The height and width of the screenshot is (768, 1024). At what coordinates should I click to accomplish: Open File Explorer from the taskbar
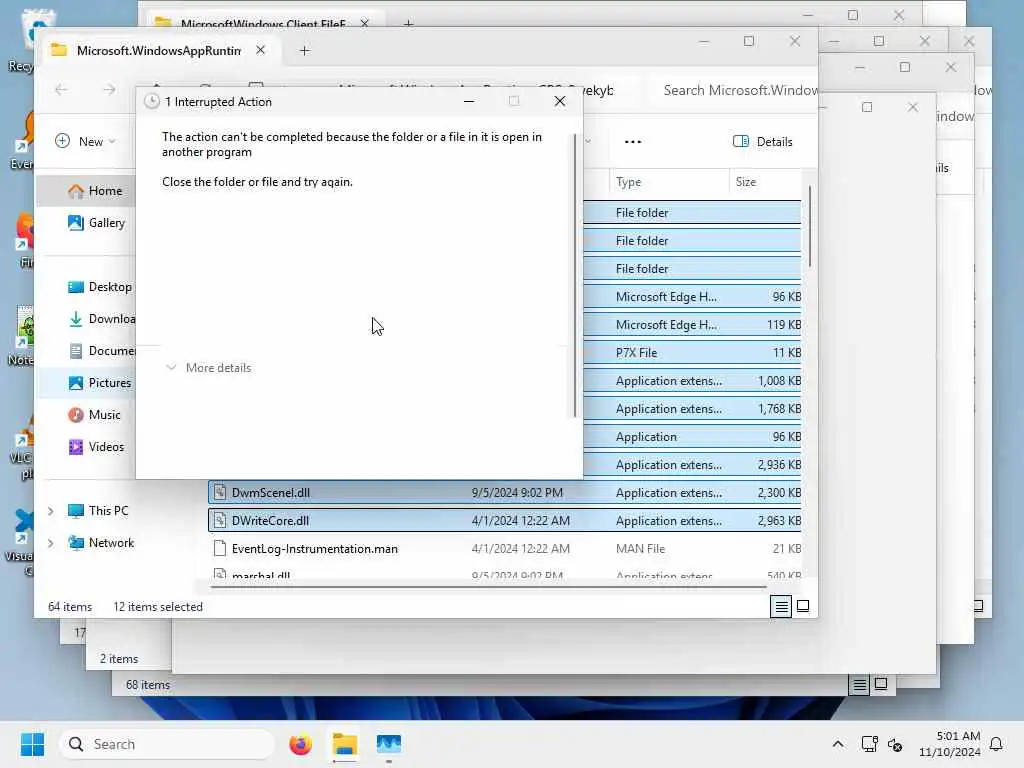[x=345, y=744]
